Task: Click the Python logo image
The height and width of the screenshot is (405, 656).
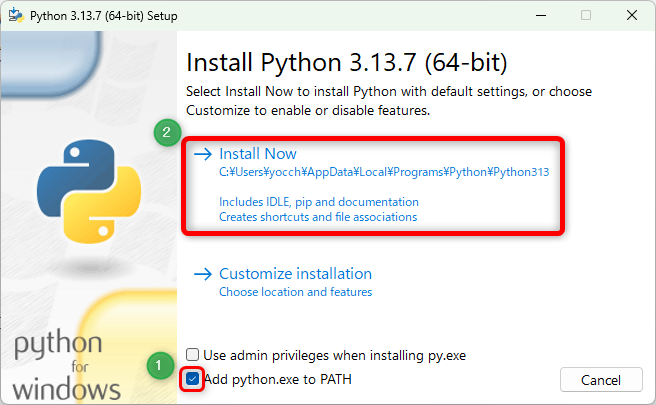Action: [89, 191]
